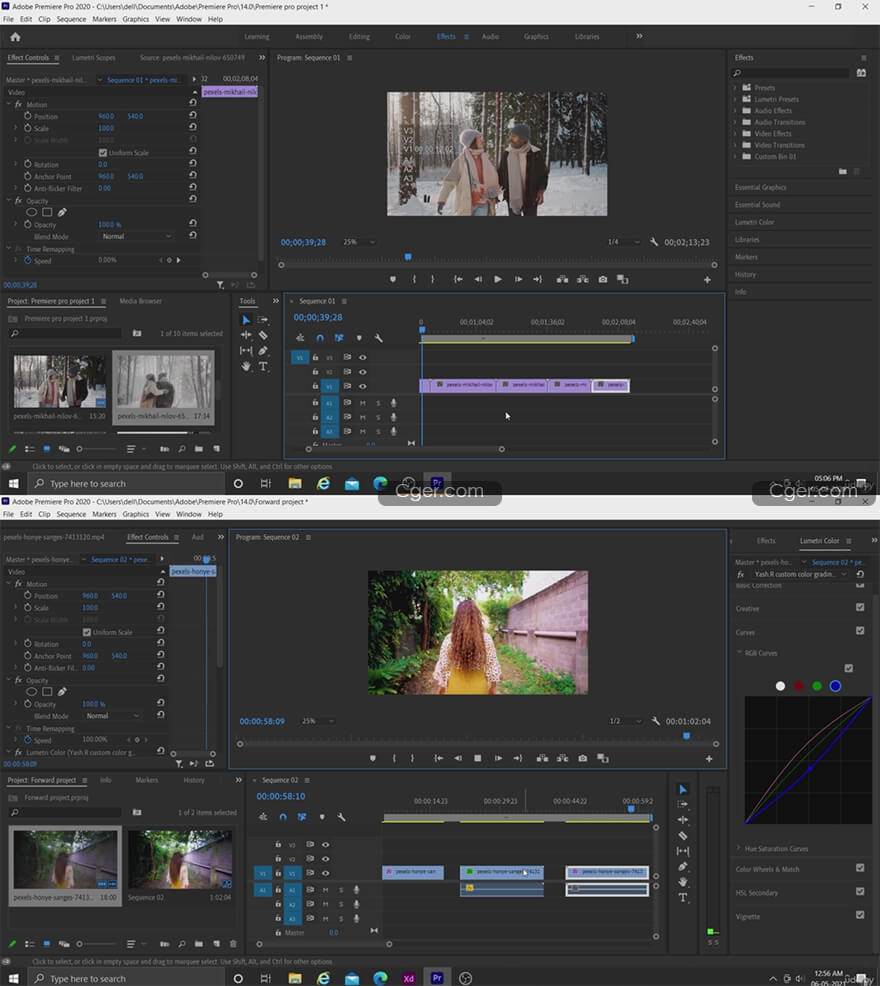Toggle the Color Wheels & Match checkbox

[860, 868]
